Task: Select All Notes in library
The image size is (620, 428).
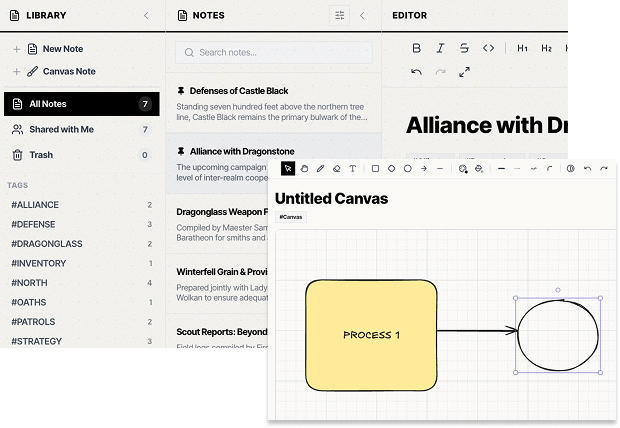Action: pyautogui.click(x=82, y=104)
